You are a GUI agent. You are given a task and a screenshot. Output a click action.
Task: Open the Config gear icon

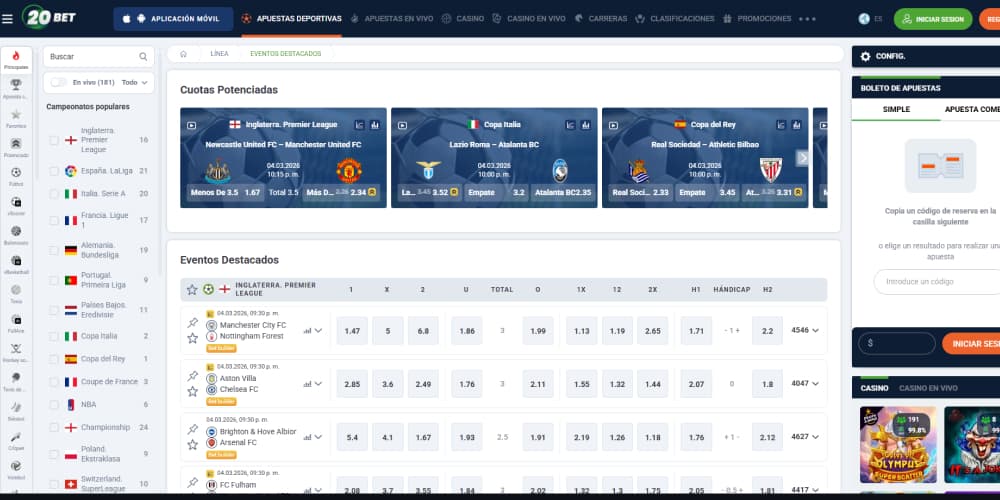tap(866, 56)
